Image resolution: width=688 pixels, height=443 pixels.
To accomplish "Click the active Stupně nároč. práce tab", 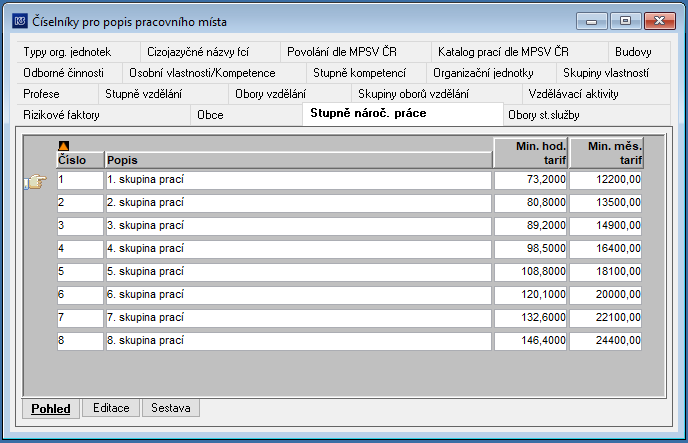I will pyautogui.click(x=403, y=114).
